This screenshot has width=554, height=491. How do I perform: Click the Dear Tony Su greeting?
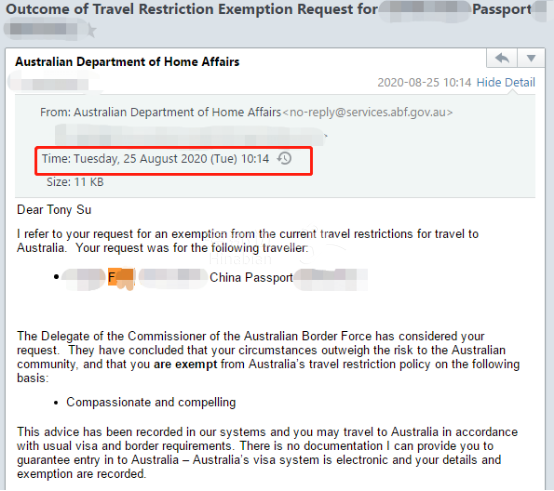[x=54, y=210]
